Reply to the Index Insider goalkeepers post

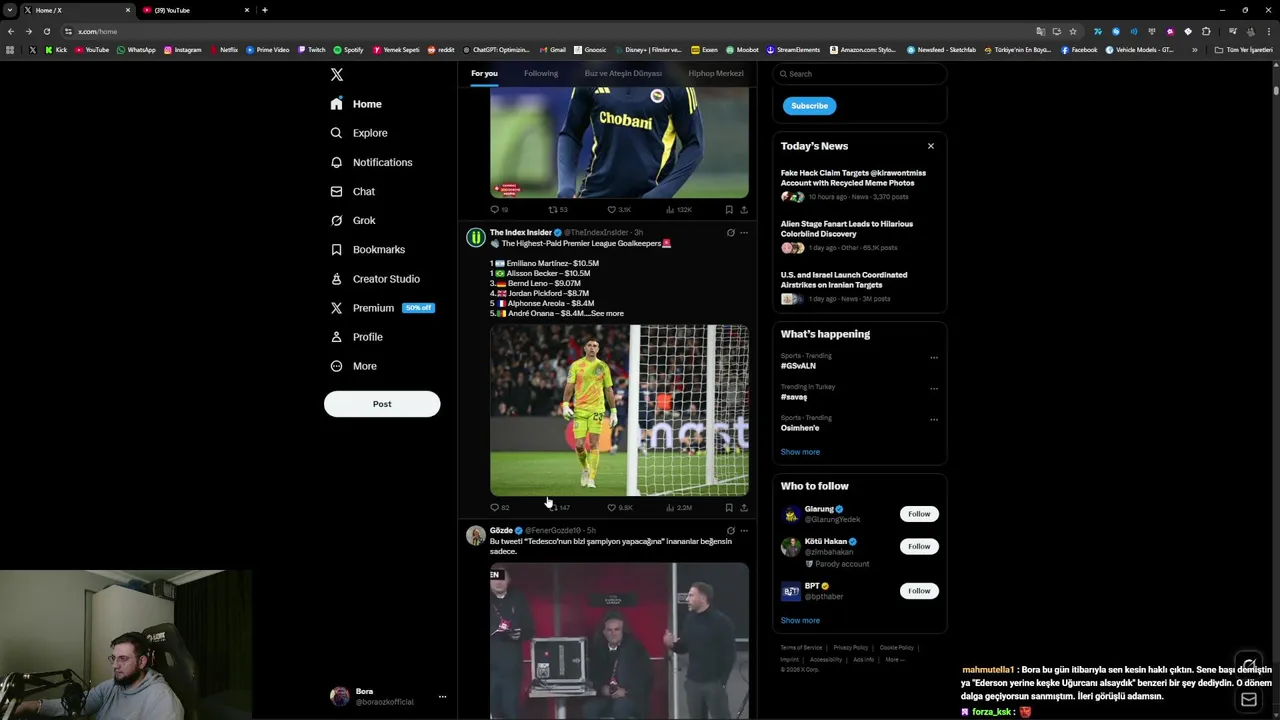tap(499, 508)
